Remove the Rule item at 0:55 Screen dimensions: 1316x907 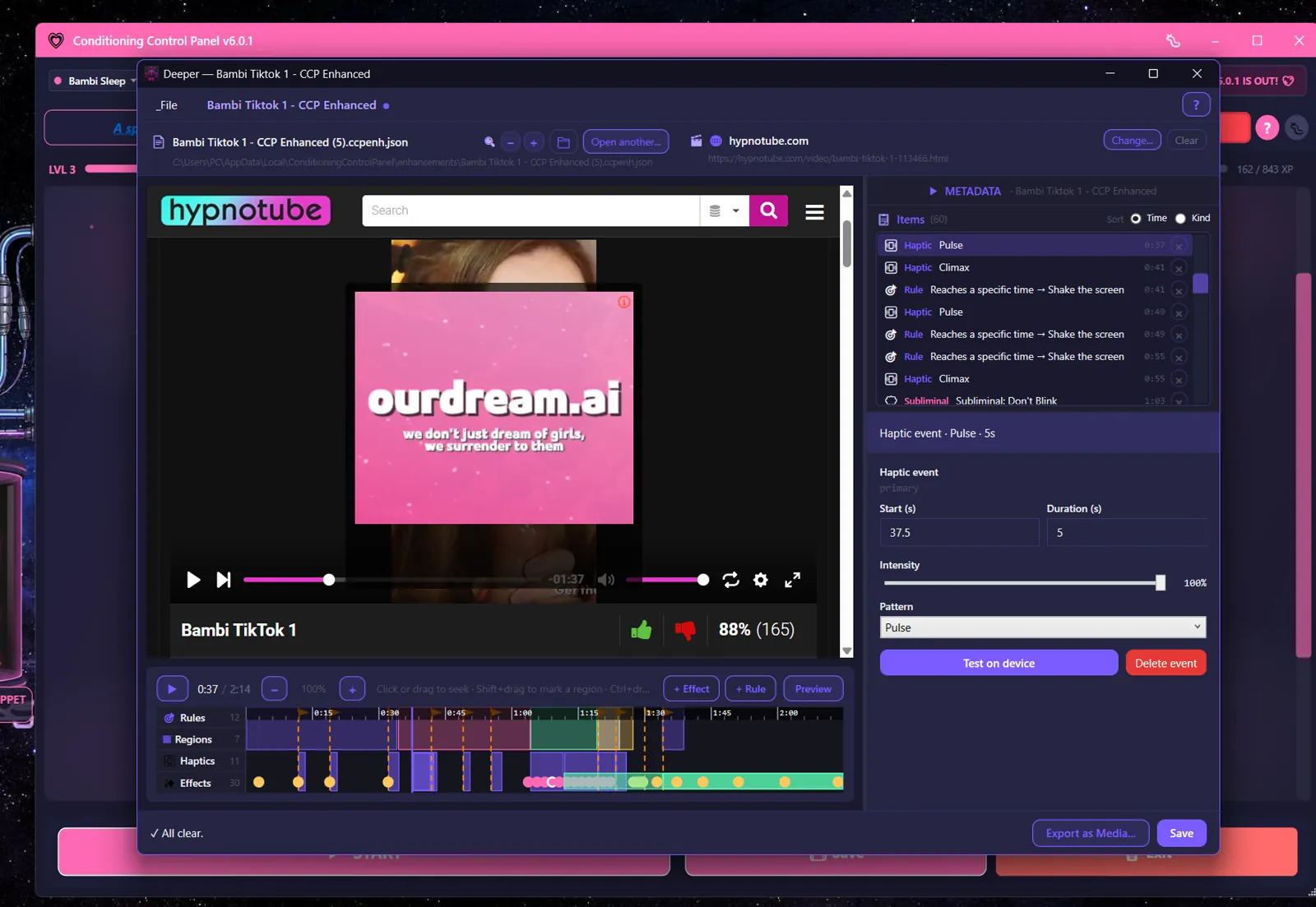click(1179, 357)
